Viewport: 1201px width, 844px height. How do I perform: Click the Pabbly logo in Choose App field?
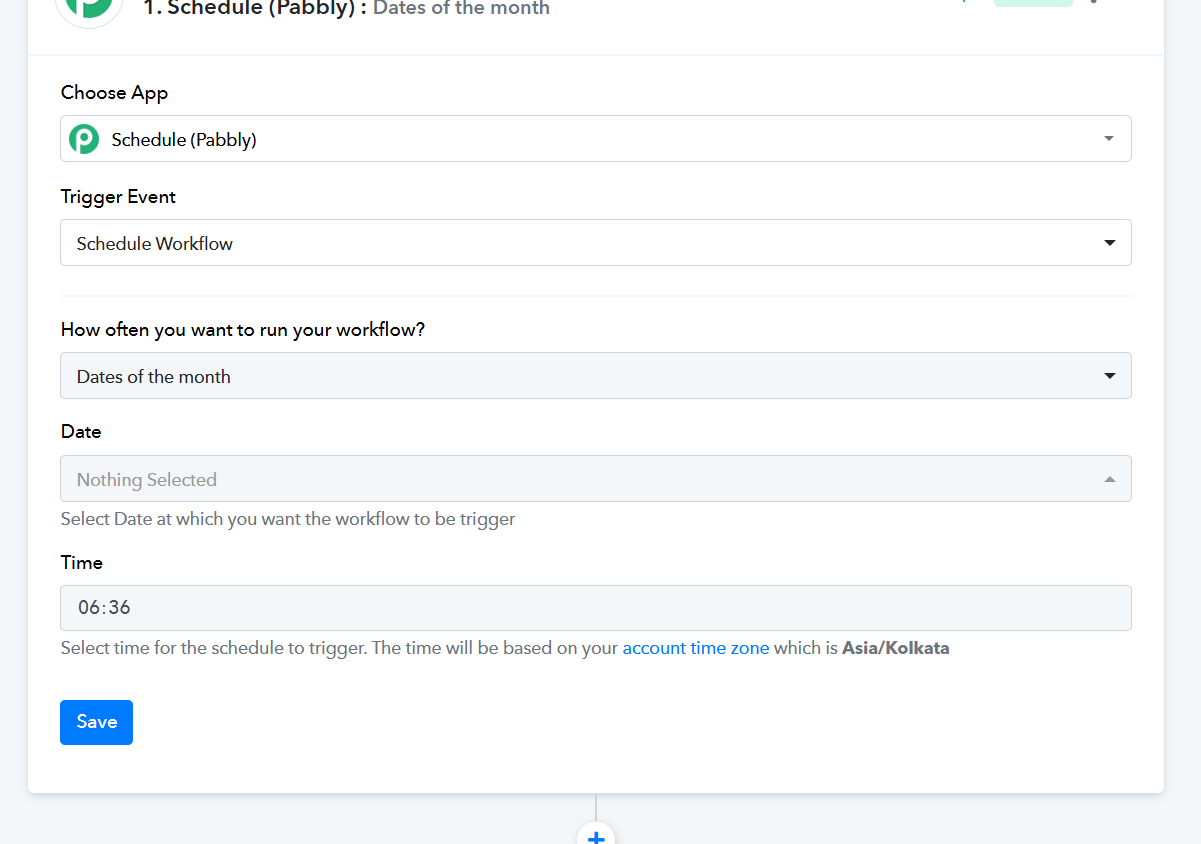point(84,139)
